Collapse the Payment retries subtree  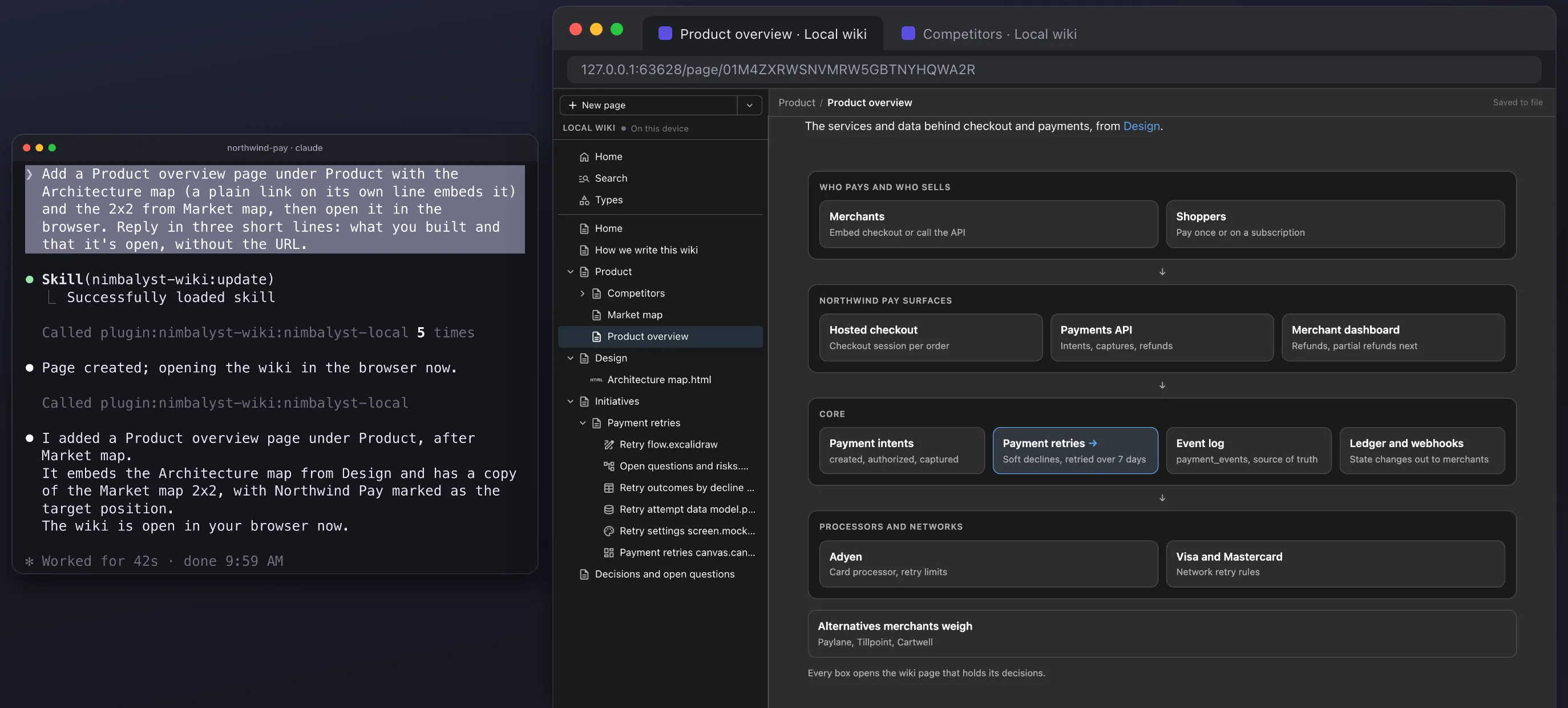click(x=583, y=423)
